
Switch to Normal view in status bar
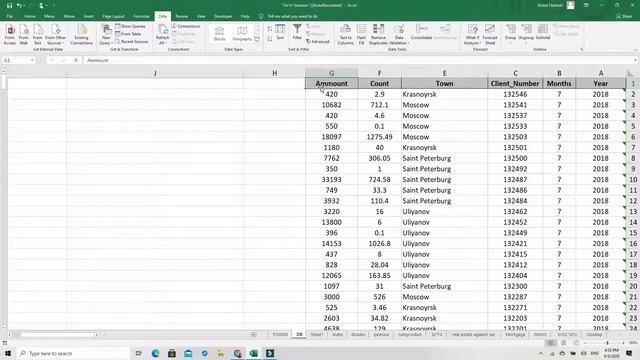pyautogui.click(x=551, y=343)
